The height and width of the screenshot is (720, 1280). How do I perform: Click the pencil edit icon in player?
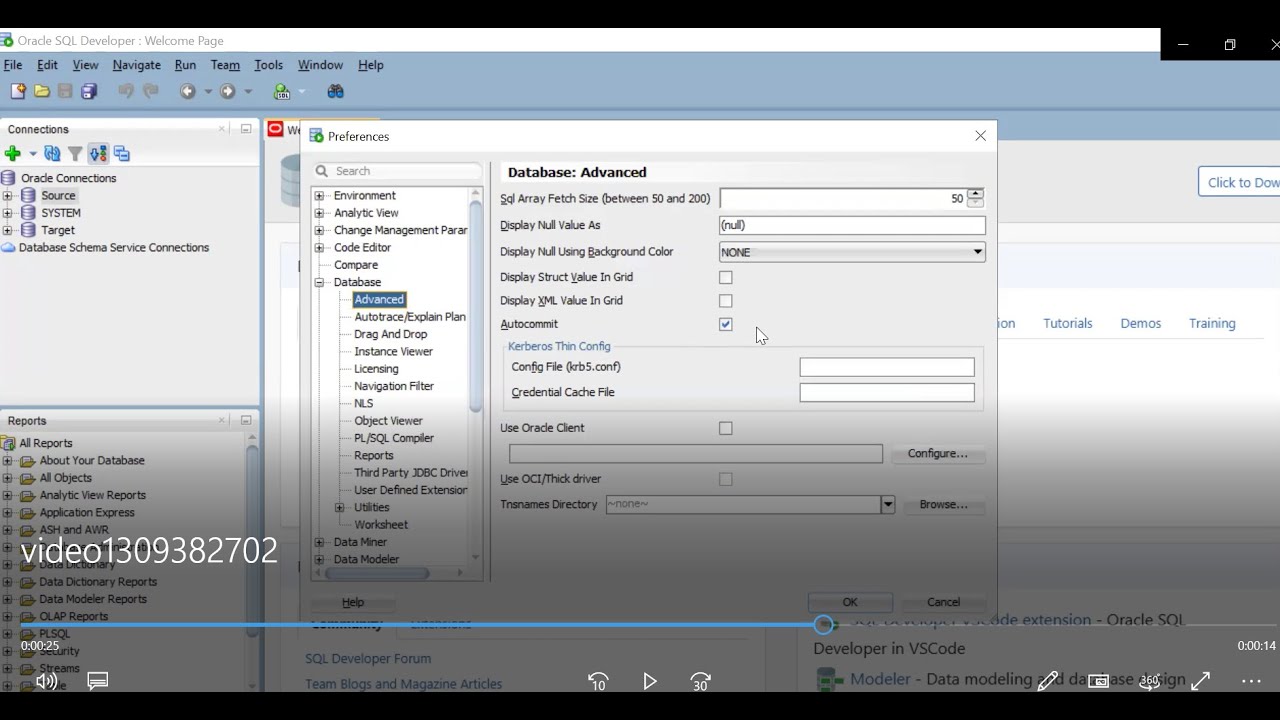coord(1047,681)
